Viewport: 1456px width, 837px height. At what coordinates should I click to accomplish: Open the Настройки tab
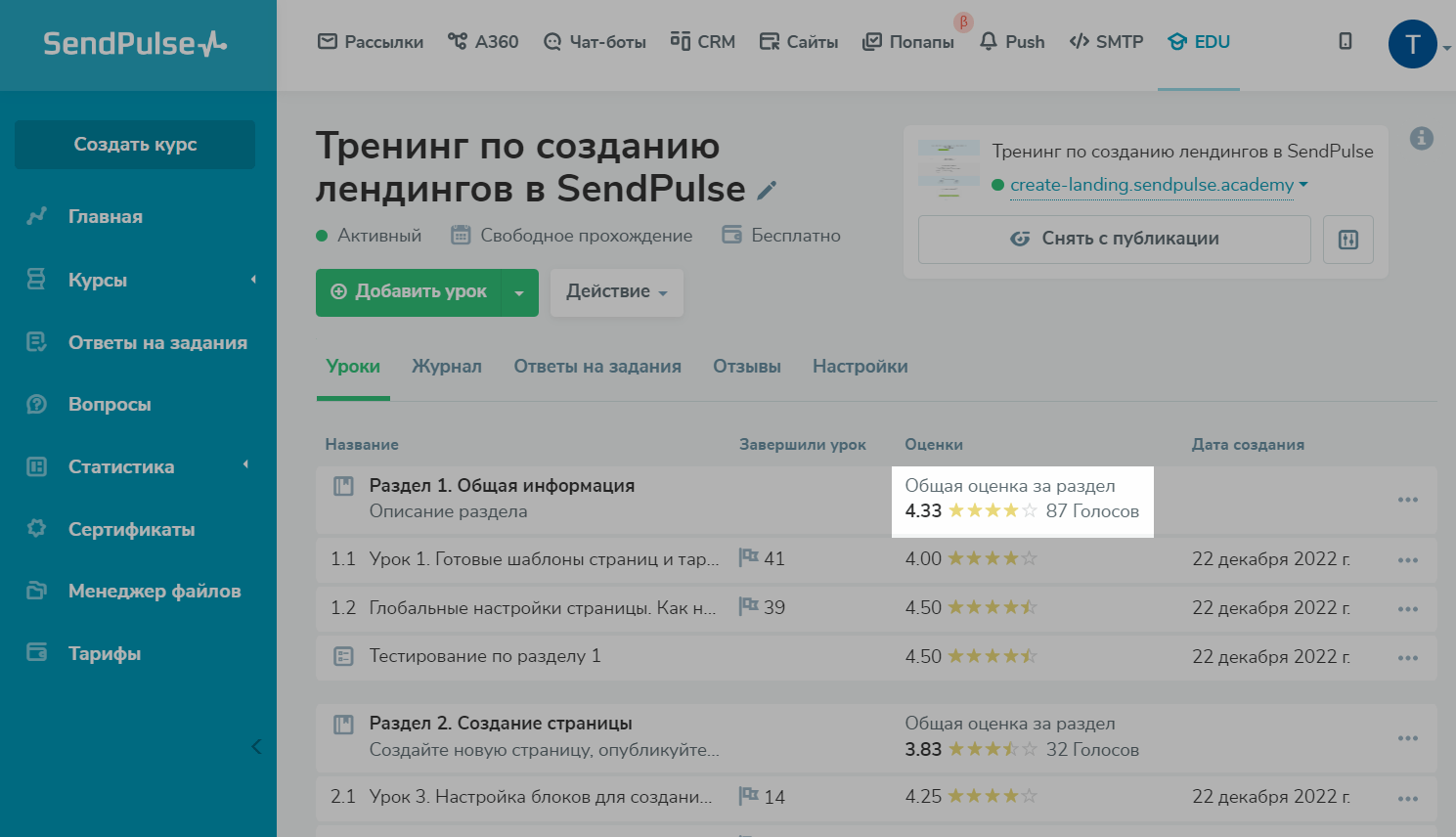[860, 367]
